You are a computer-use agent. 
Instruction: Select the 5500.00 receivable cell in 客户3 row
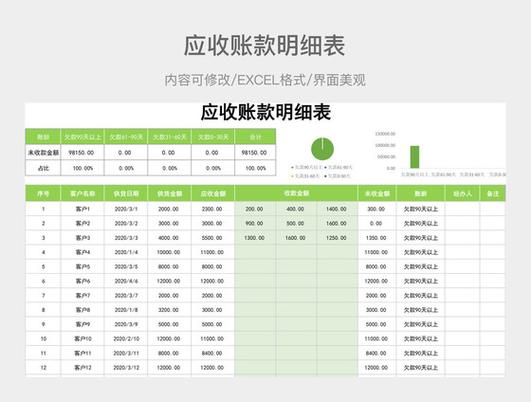[213, 238]
